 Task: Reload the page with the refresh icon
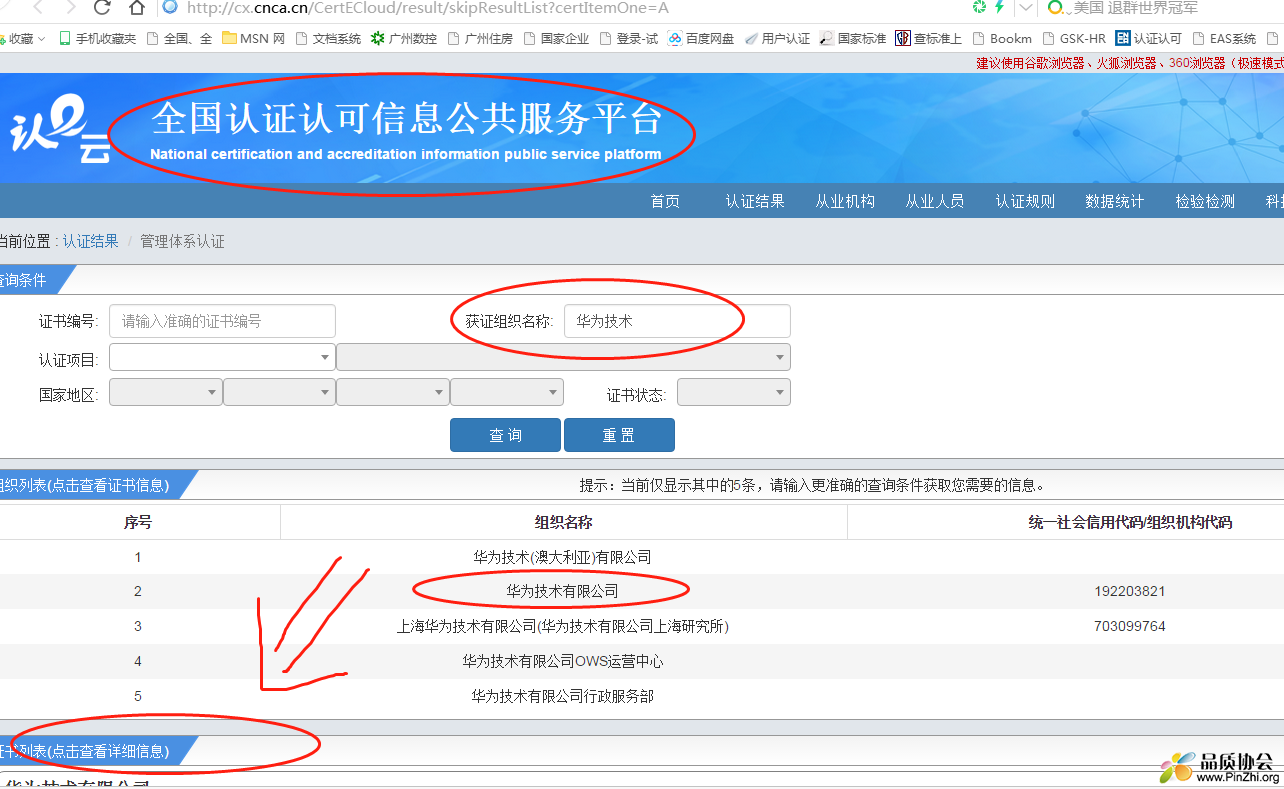click(102, 8)
